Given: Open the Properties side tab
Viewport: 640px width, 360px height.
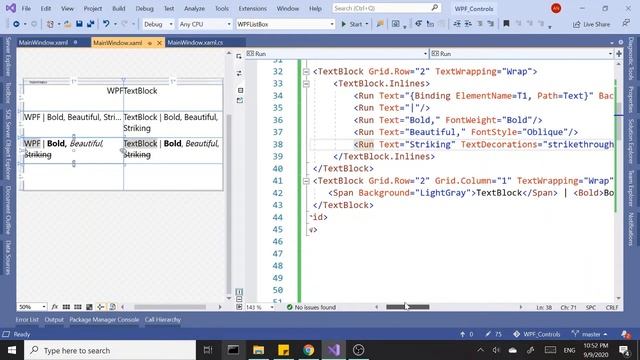Looking at the screenshot, I should (631, 99).
